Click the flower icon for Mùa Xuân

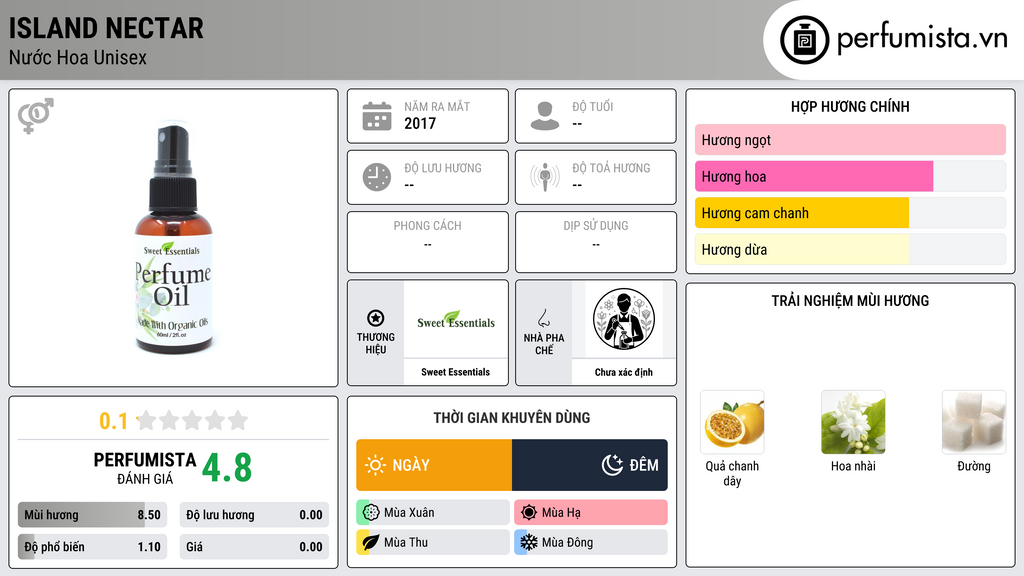click(x=371, y=512)
